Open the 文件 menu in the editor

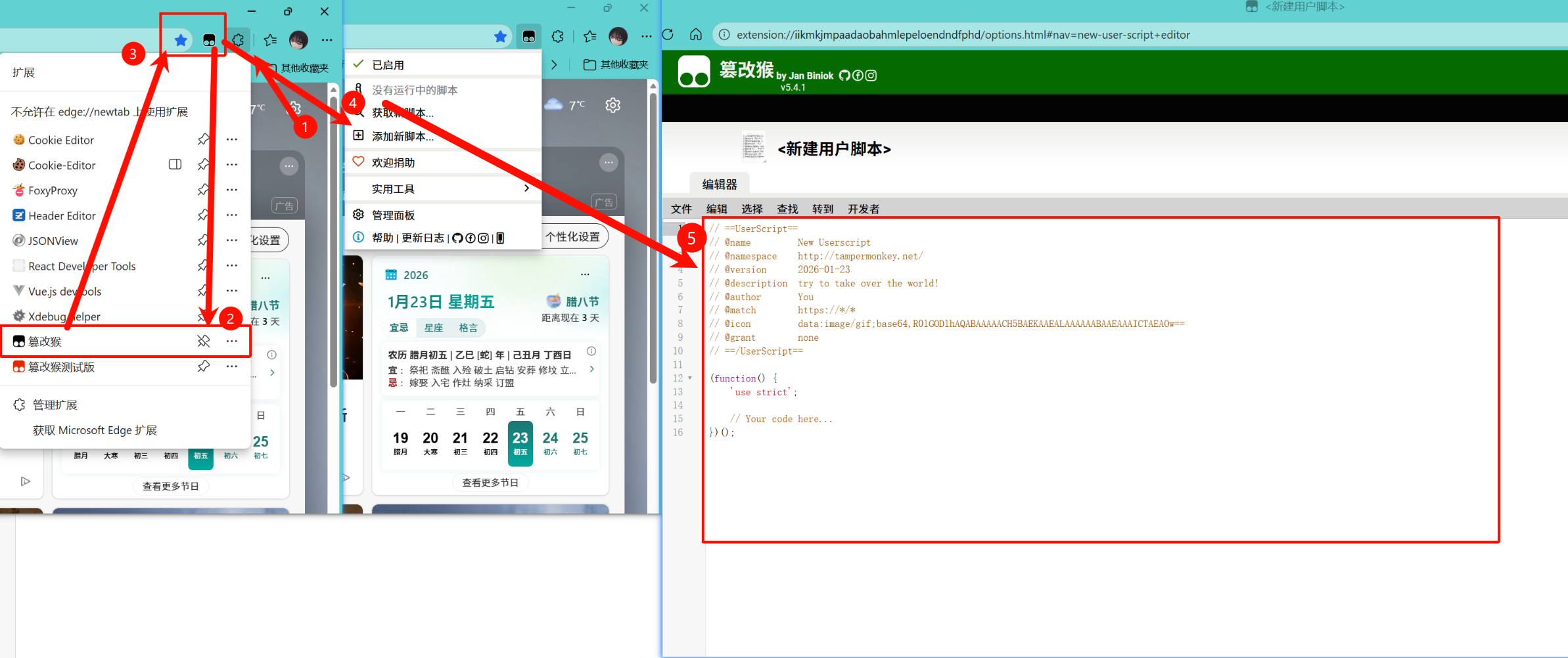681,209
